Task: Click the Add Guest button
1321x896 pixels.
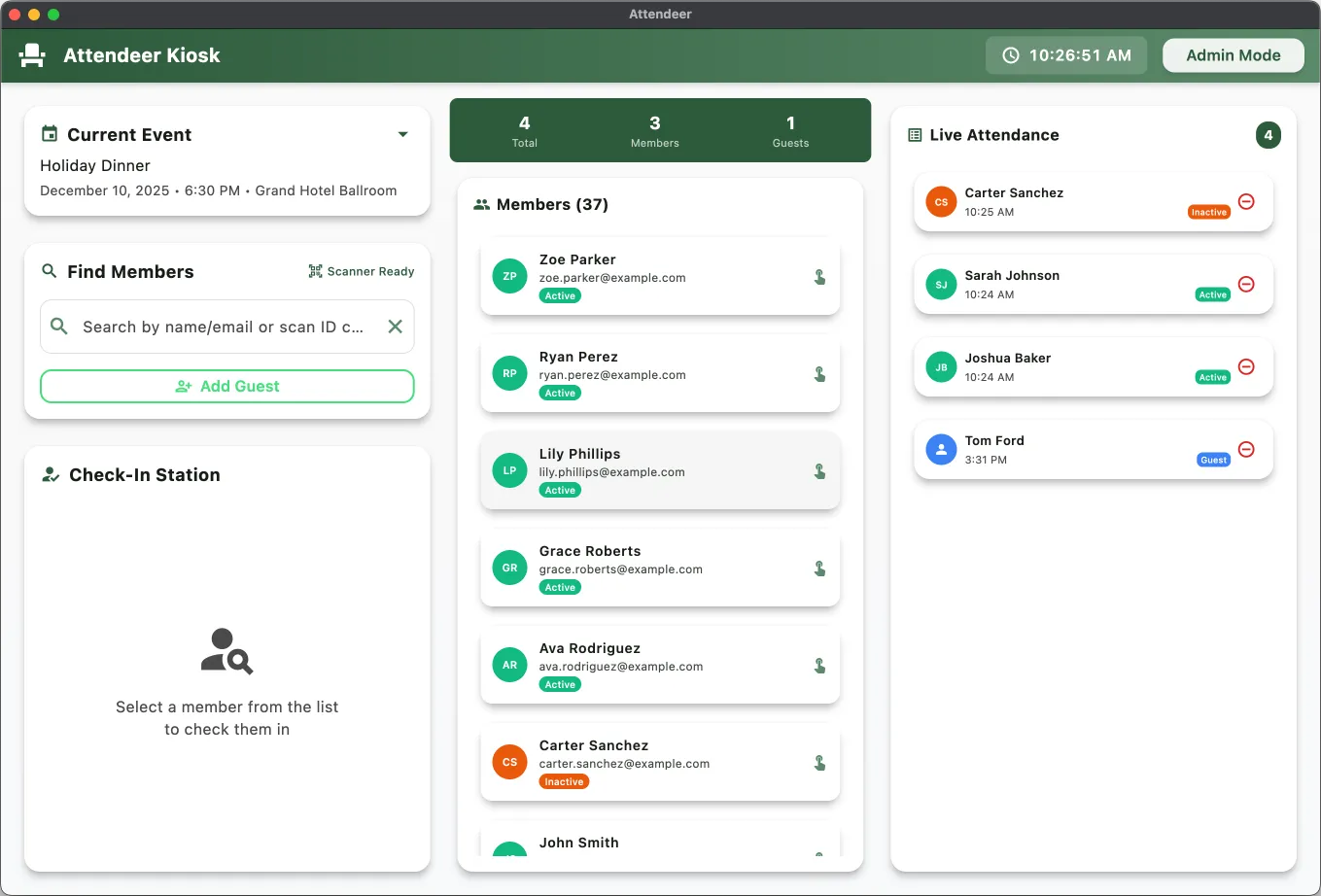Action: tap(226, 386)
